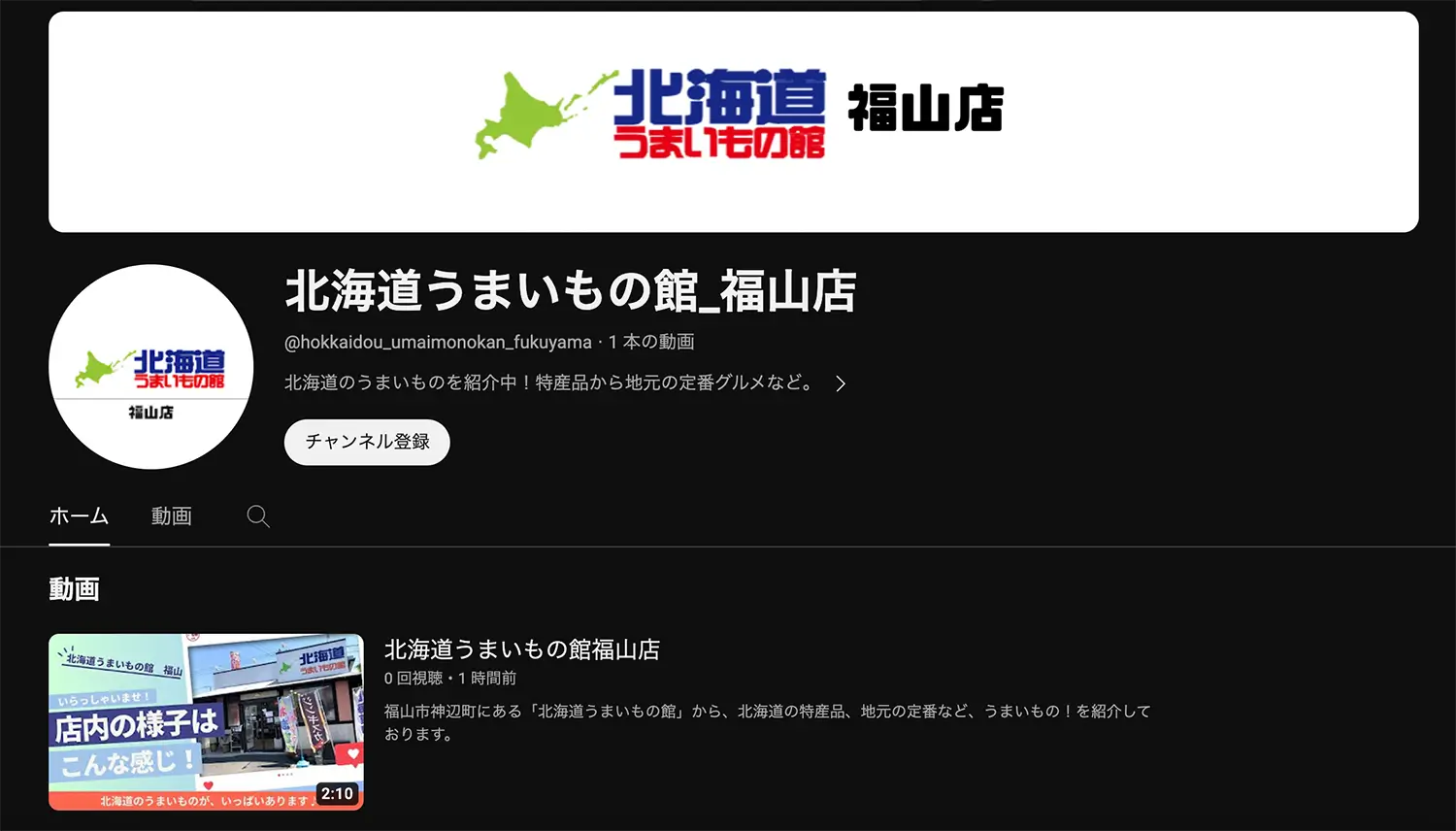Image resolution: width=1456 pixels, height=831 pixels.
Task: Click the 0 回視聴・1 時間前 metadata
Action: 450,678
